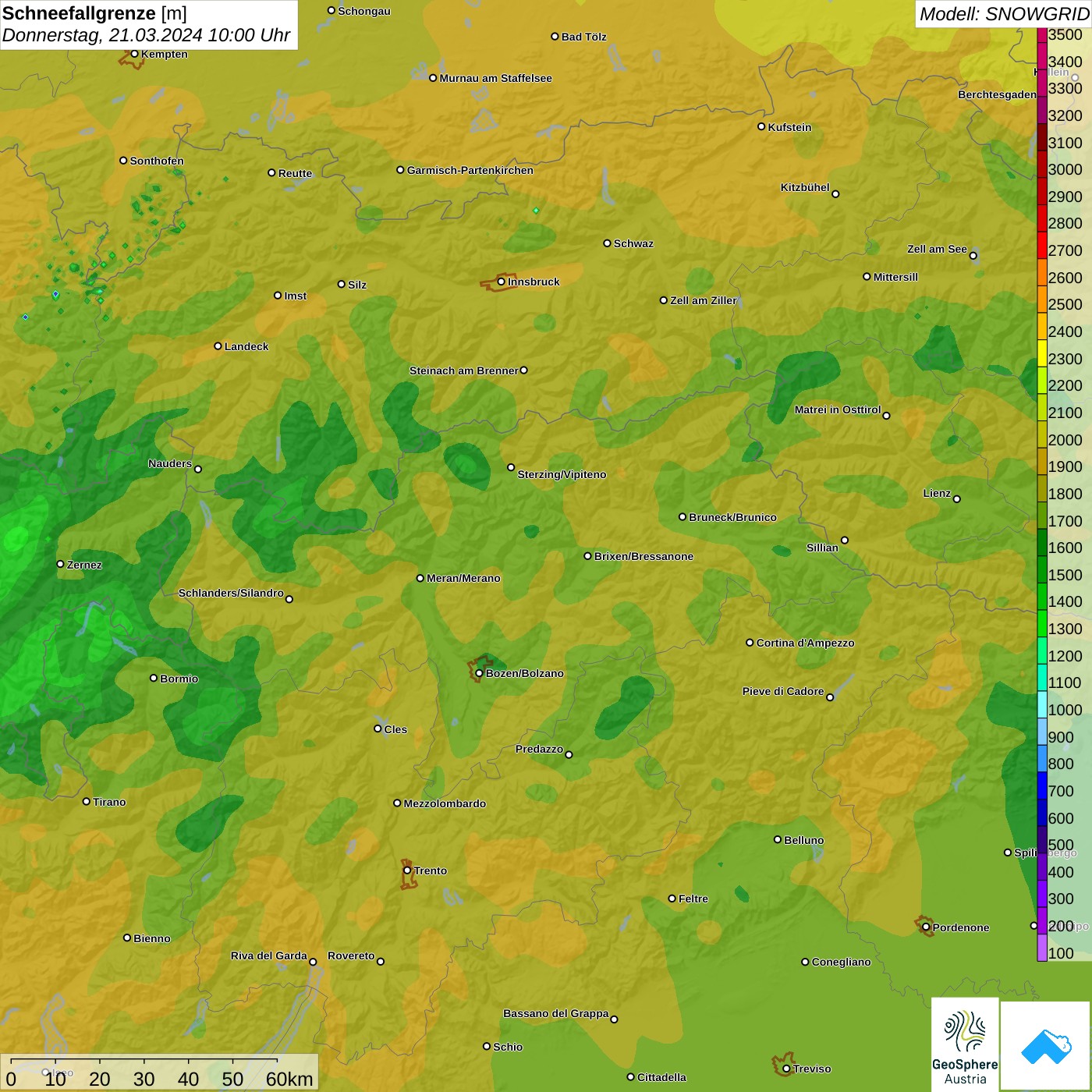This screenshot has height=1092, width=1092.
Task: Click the Feltre location dot
Action: click(x=672, y=899)
